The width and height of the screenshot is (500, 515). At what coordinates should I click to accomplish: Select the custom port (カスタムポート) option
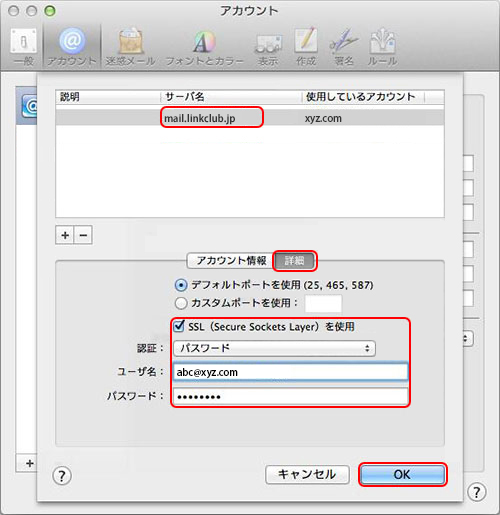181,303
